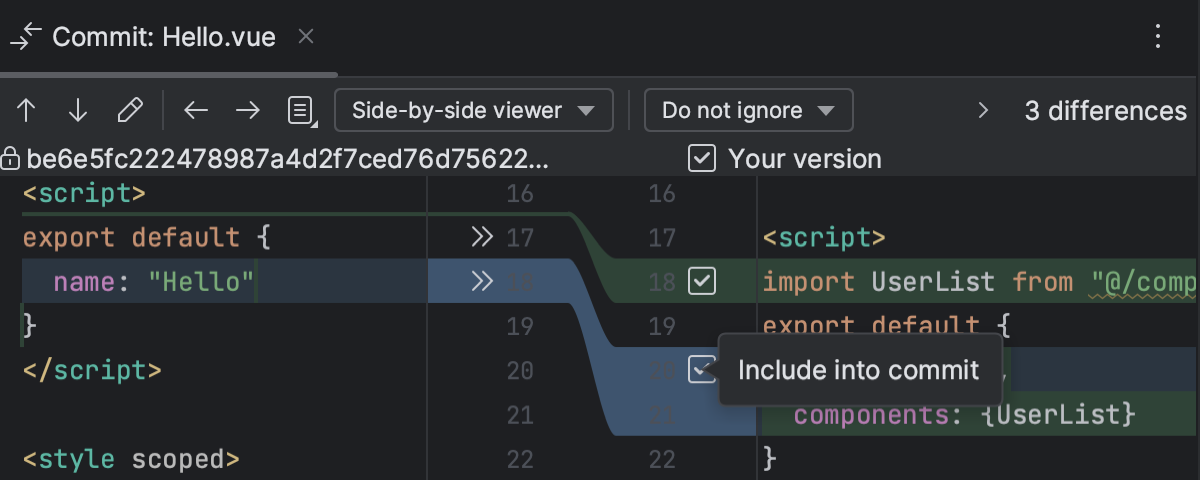Screen dimensions: 1200x480
Task: Open the go-to-changed-file list icon
Action: (301, 110)
